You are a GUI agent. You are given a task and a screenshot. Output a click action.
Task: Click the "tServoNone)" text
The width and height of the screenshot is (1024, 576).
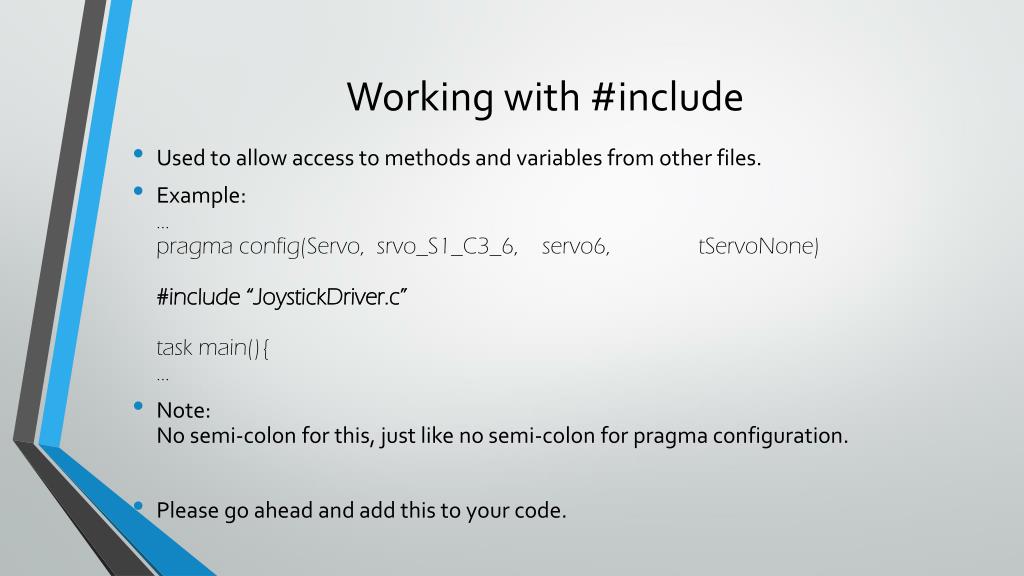tap(758, 247)
